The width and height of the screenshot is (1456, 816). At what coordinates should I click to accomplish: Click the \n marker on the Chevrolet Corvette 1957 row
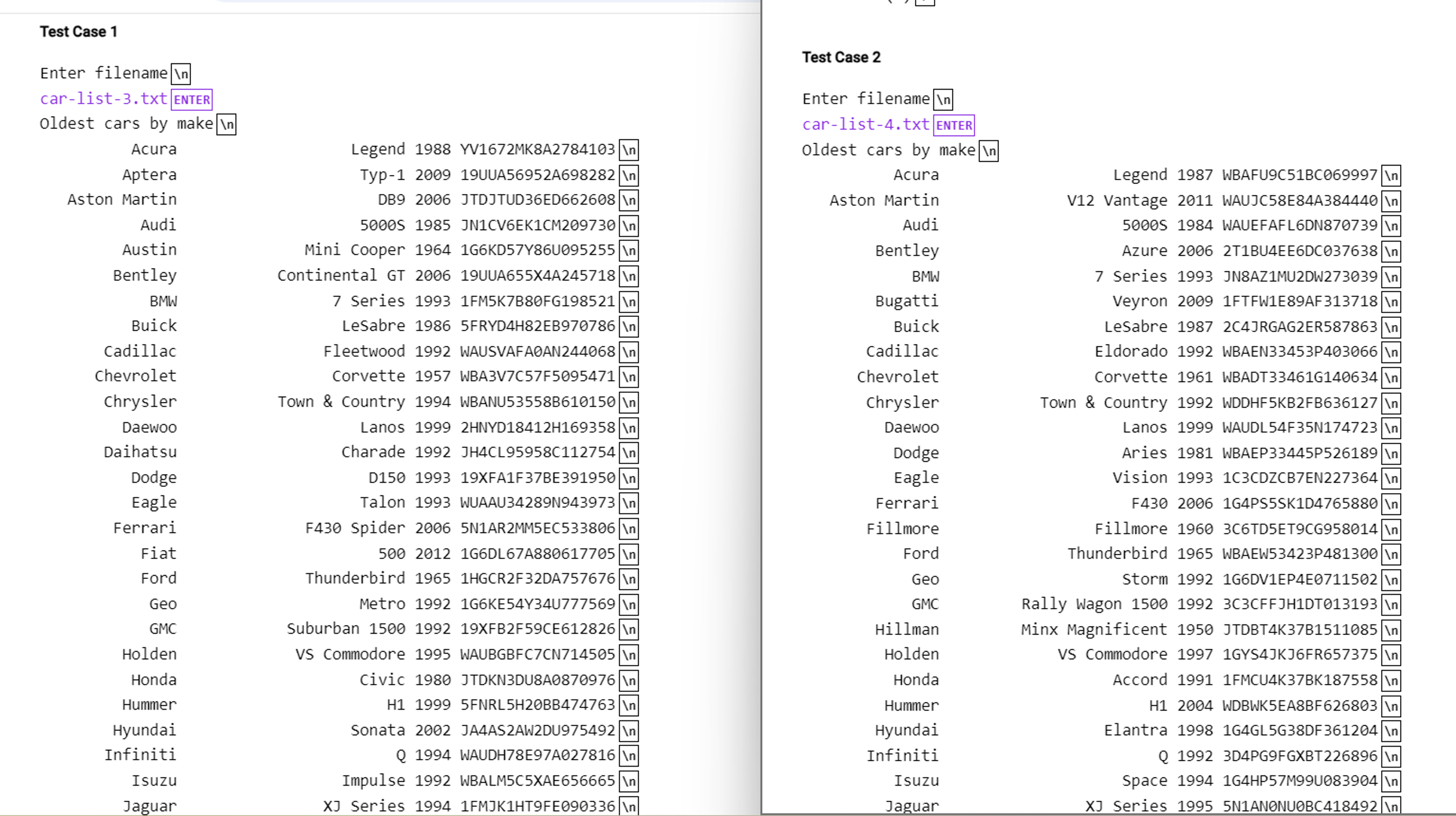629,377
